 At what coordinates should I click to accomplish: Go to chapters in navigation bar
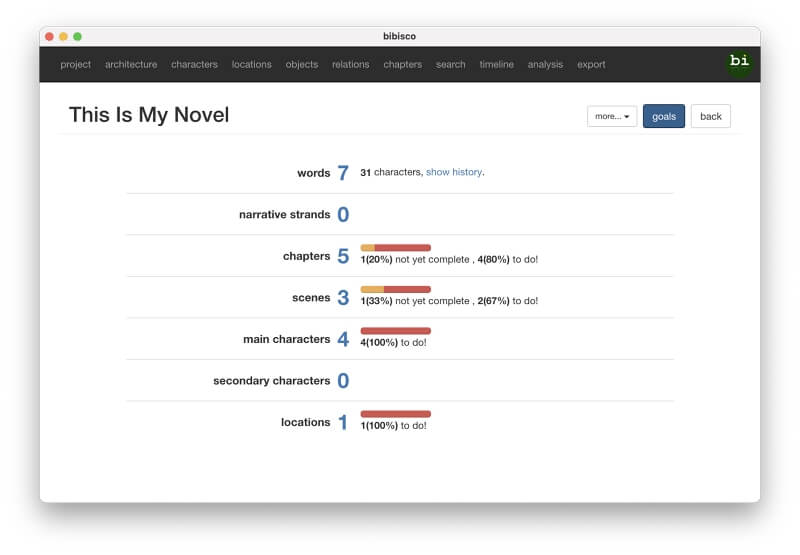[403, 64]
